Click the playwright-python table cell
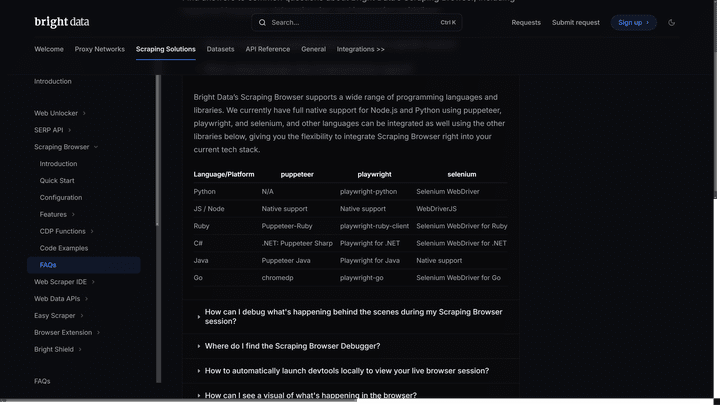Viewport: 720px width, 405px height. tap(368, 191)
